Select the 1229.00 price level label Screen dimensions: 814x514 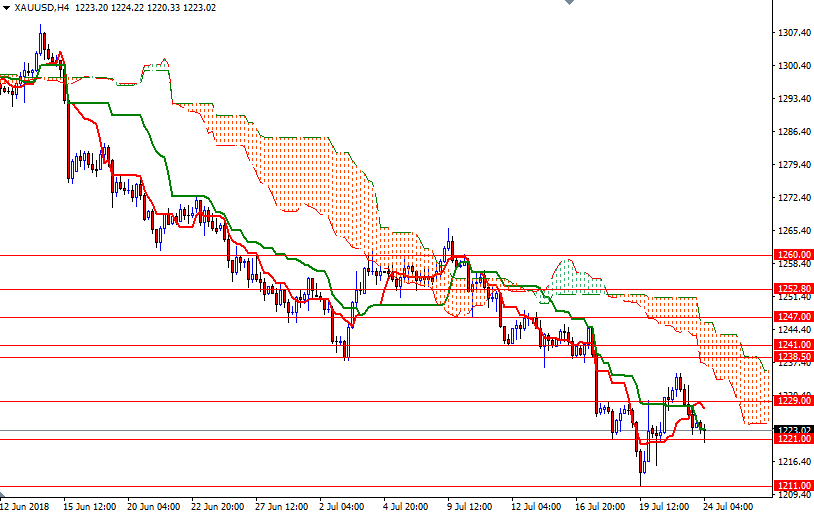point(794,401)
